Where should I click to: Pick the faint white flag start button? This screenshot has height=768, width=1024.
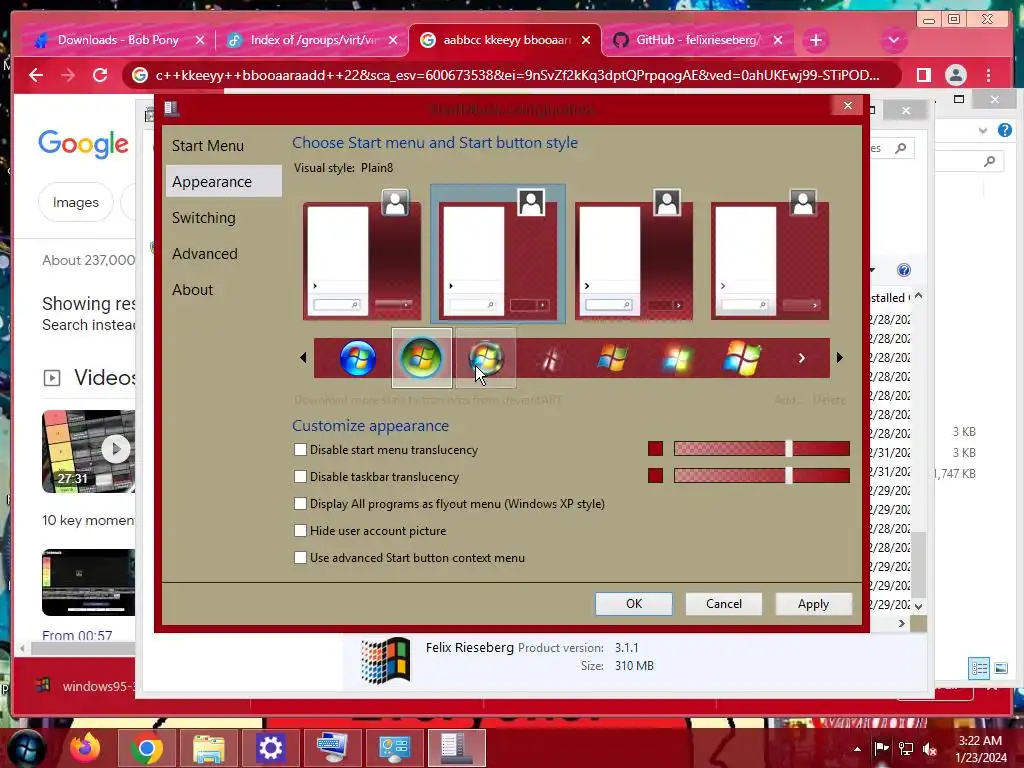[x=550, y=359]
